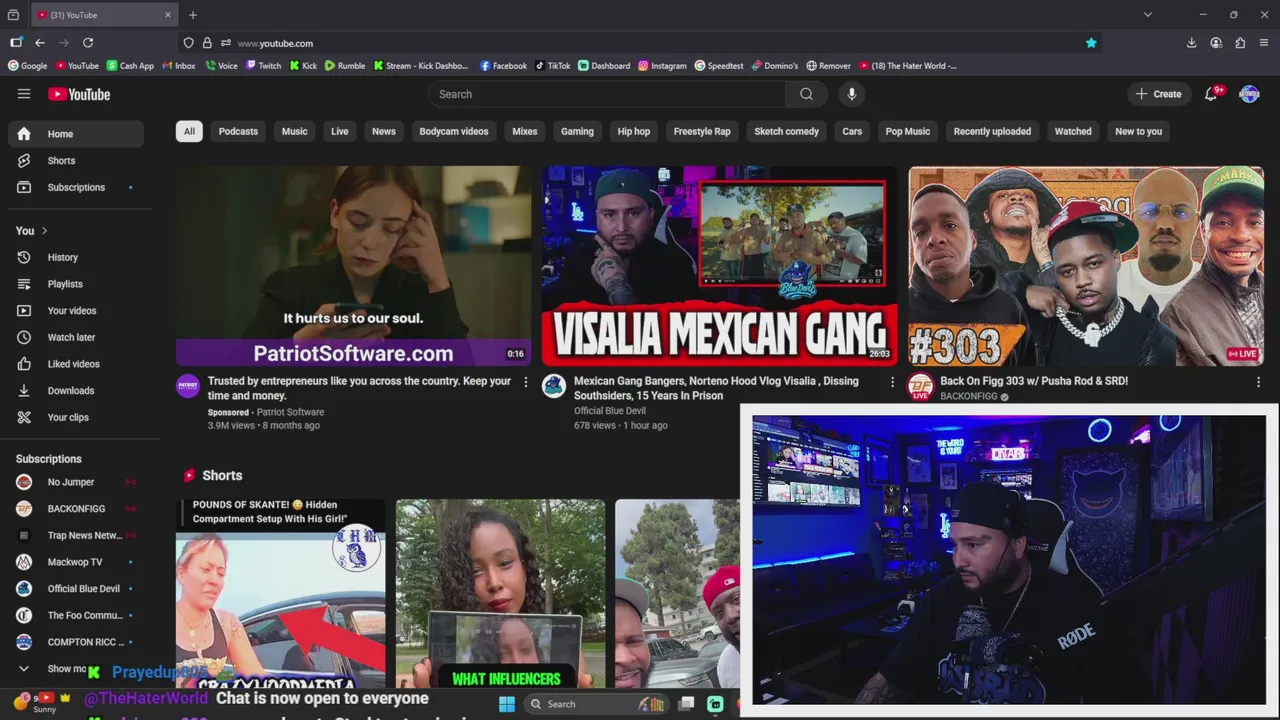Open browser downloads icon
The width and height of the screenshot is (1280, 720).
pyautogui.click(x=1192, y=43)
